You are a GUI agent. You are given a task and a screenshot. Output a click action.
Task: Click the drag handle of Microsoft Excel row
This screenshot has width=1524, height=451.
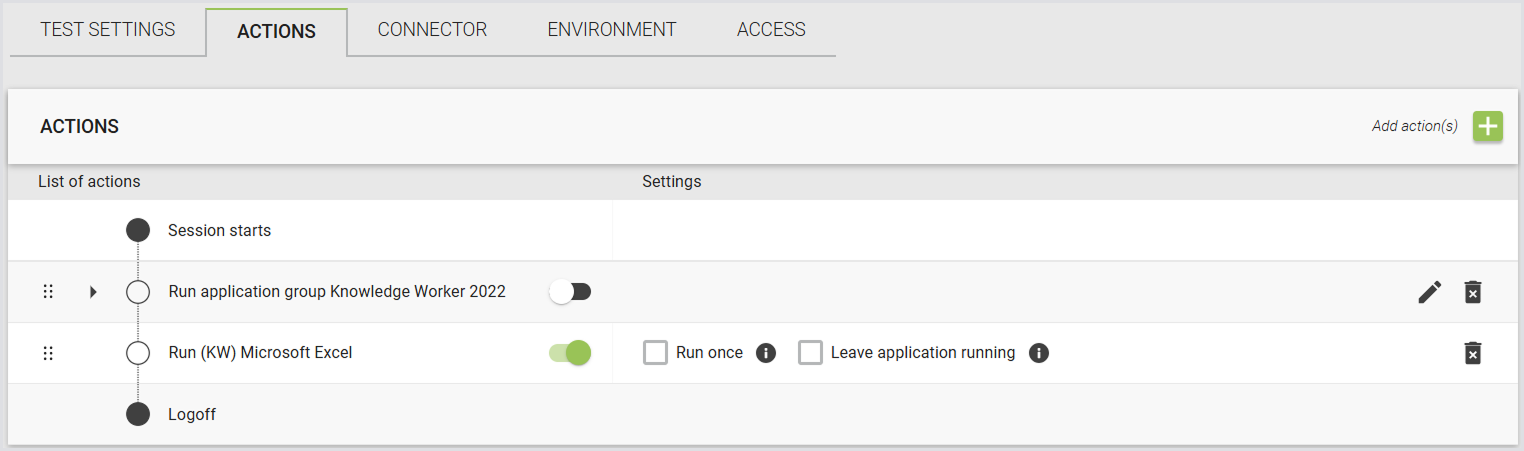(48, 353)
